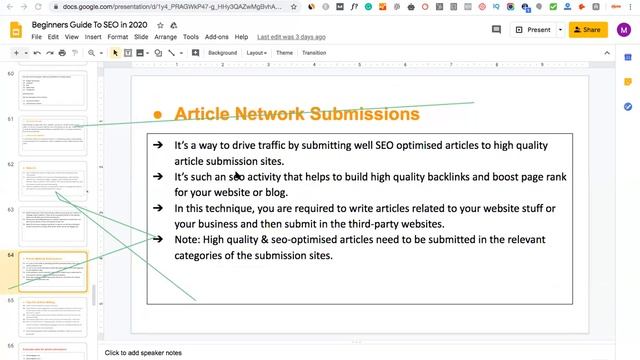Viewport: 640px width, 360px height.
Task: Click the Transition button
Action: (x=314, y=53)
